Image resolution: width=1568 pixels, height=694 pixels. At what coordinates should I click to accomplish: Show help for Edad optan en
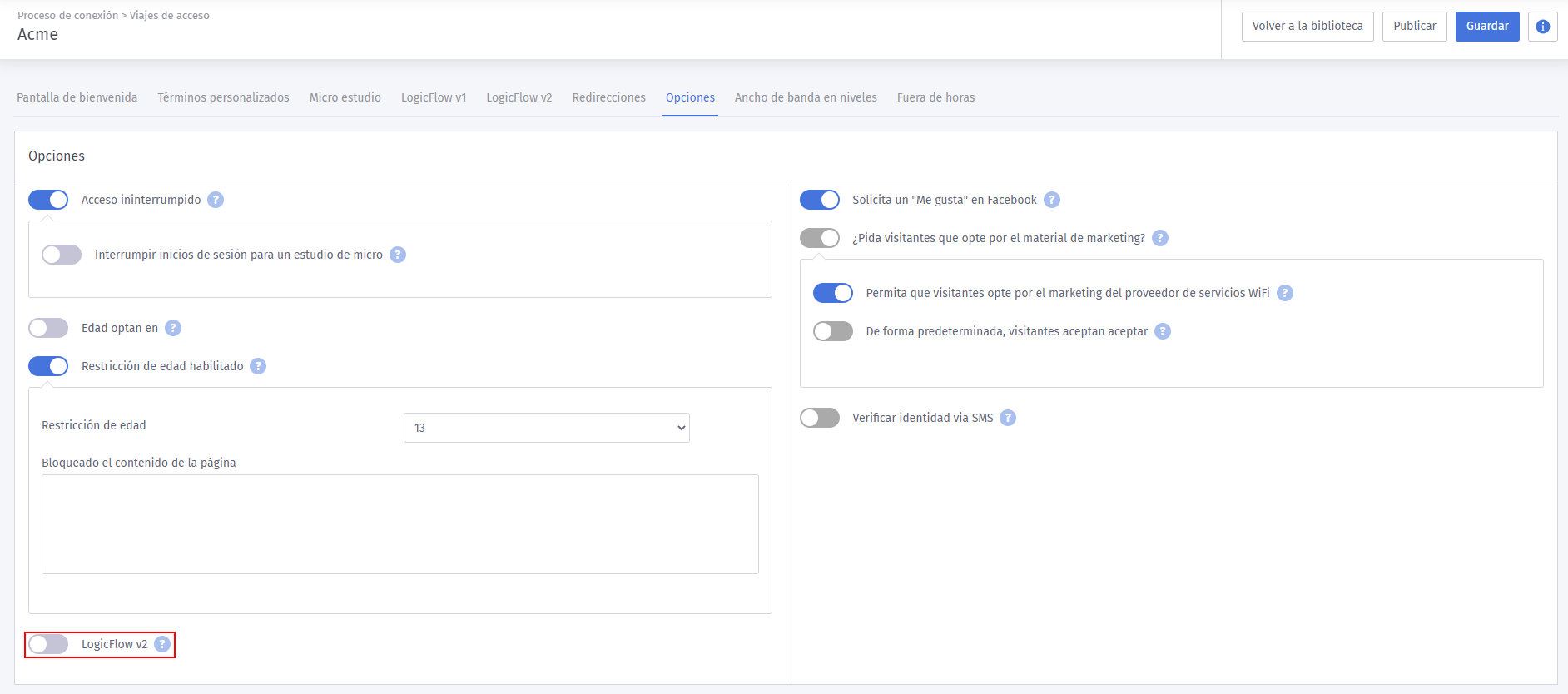pyautogui.click(x=173, y=328)
